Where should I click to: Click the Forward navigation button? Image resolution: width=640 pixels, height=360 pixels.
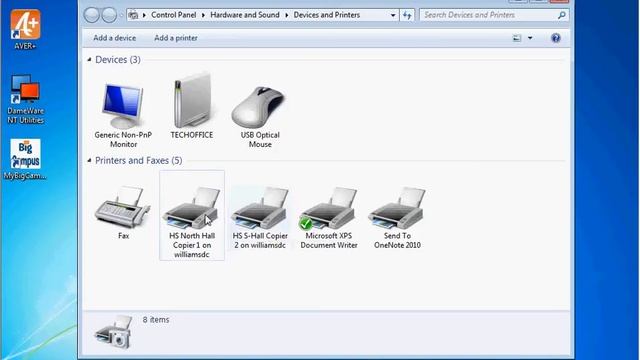tap(109, 15)
